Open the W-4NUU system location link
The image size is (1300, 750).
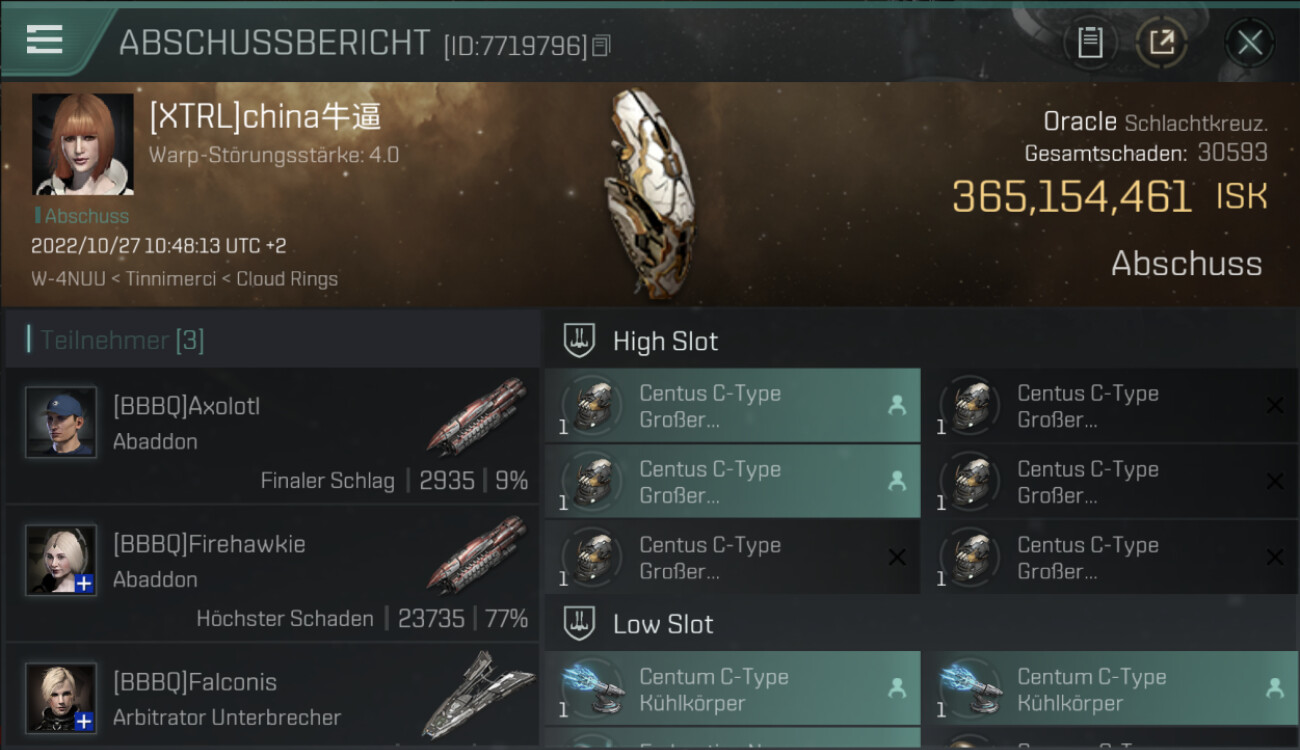tap(67, 279)
